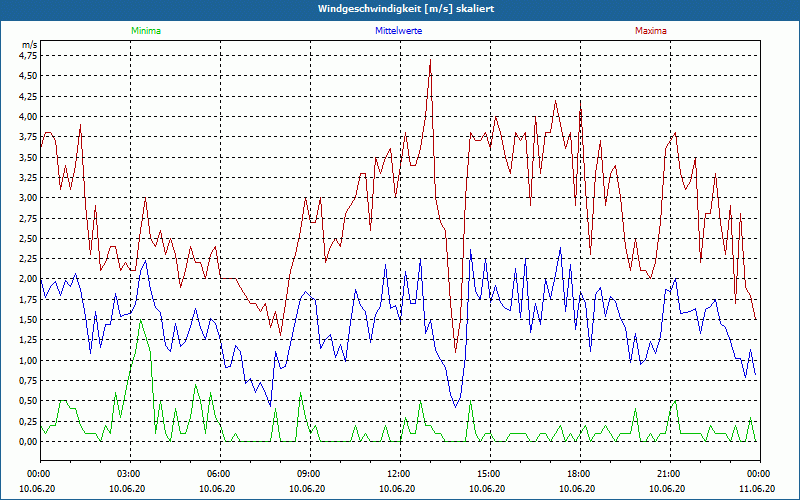Click the y-axis value '4,50'
Image resolution: width=800 pixels, height=500 pixels.
coord(30,76)
